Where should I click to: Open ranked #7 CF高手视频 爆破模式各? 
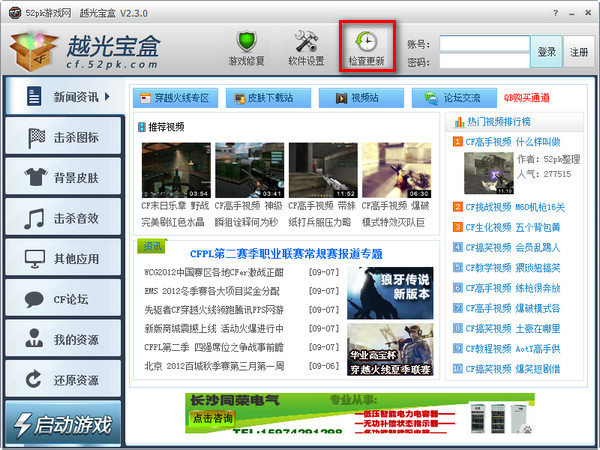click(513, 308)
